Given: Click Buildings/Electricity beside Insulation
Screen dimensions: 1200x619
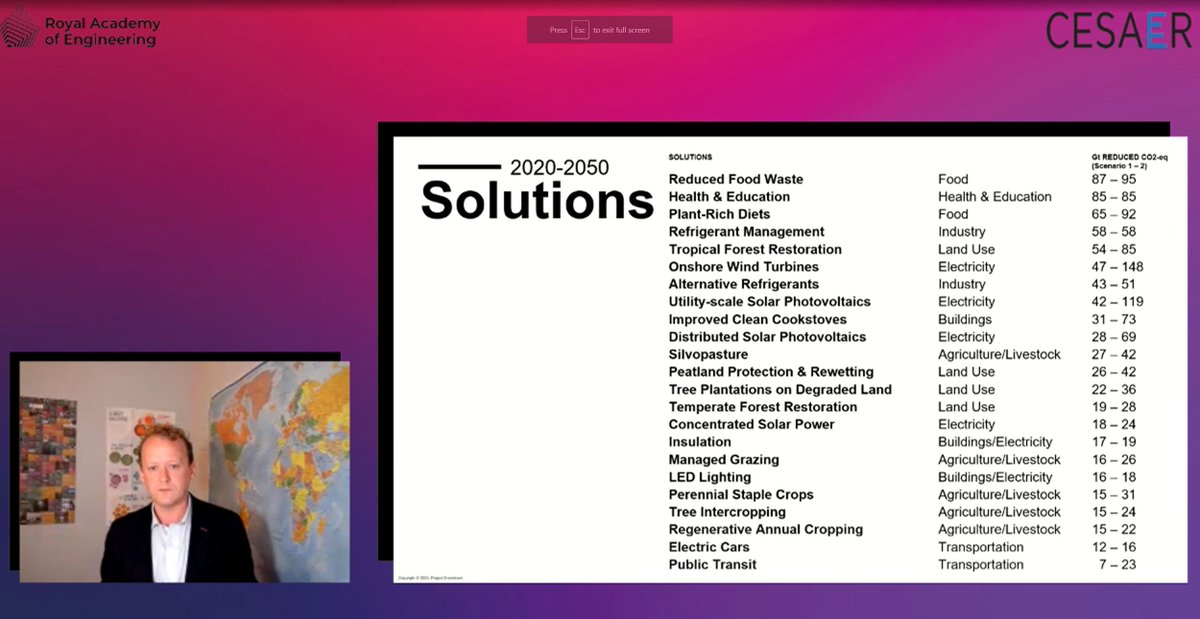Looking at the screenshot, I should [x=995, y=442].
